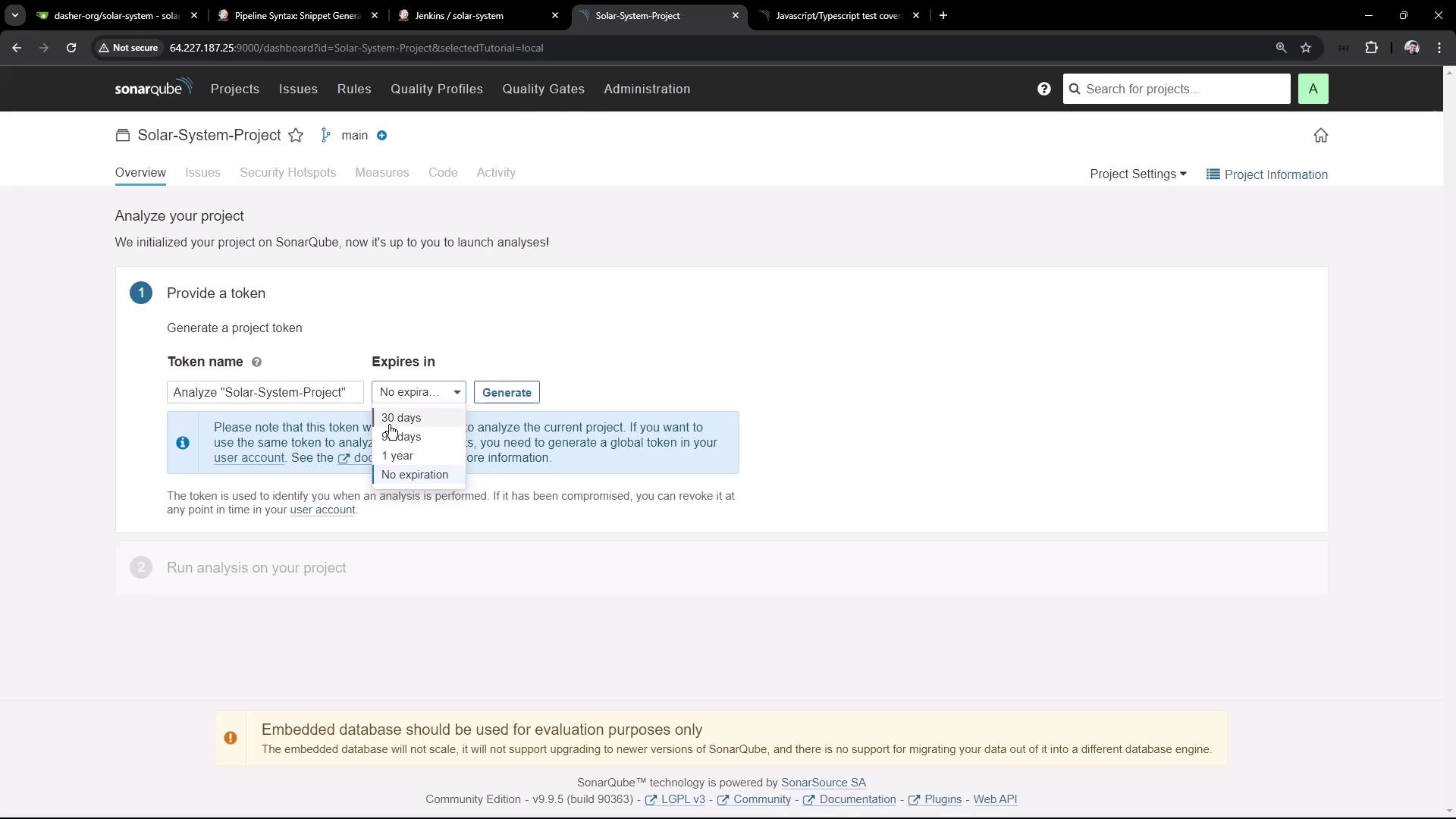The image size is (1456, 819).
Task: Click the Token name help tooltip icon
Action: (x=256, y=362)
